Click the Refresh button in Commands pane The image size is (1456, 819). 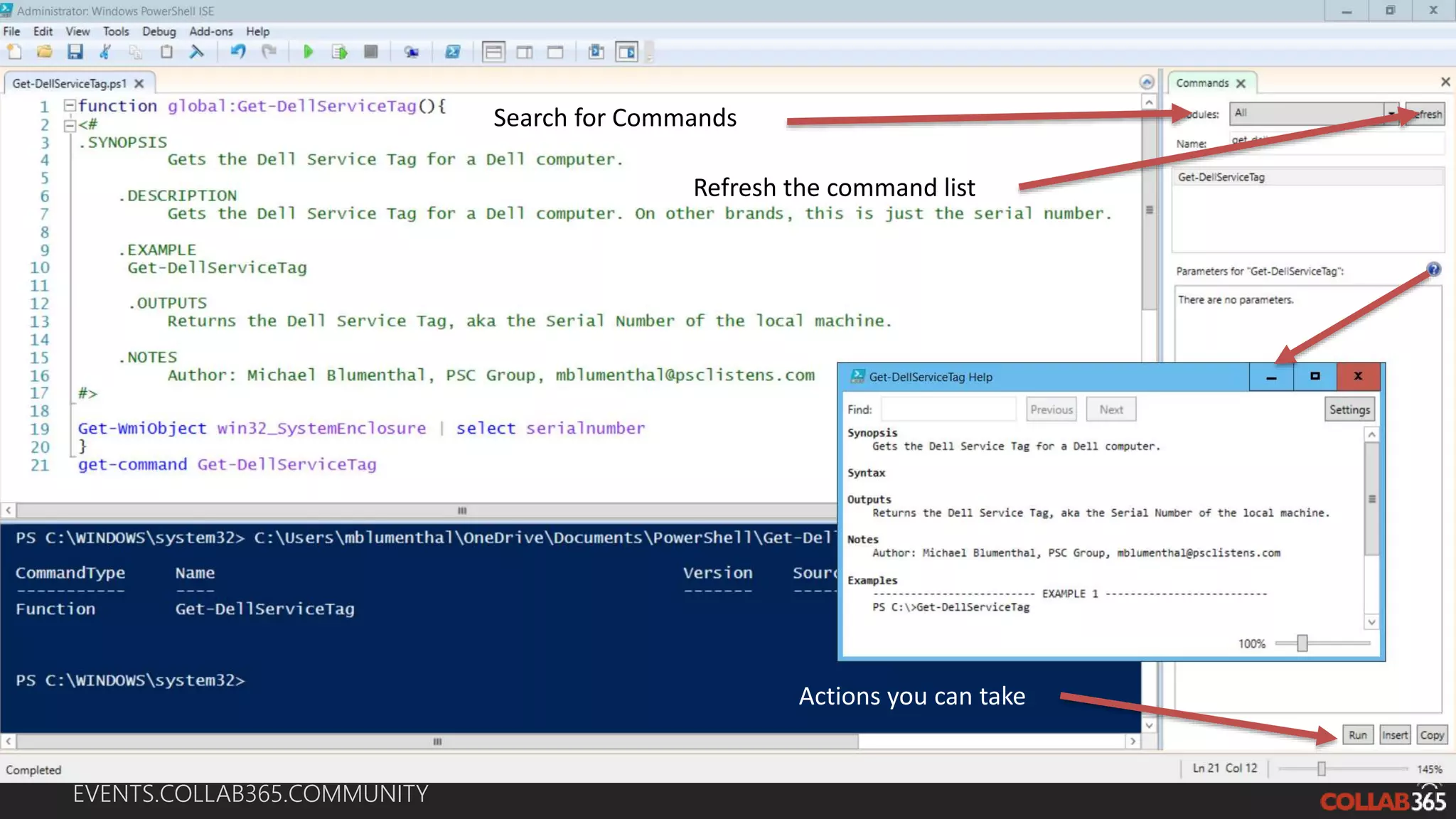coord(1426,114)
